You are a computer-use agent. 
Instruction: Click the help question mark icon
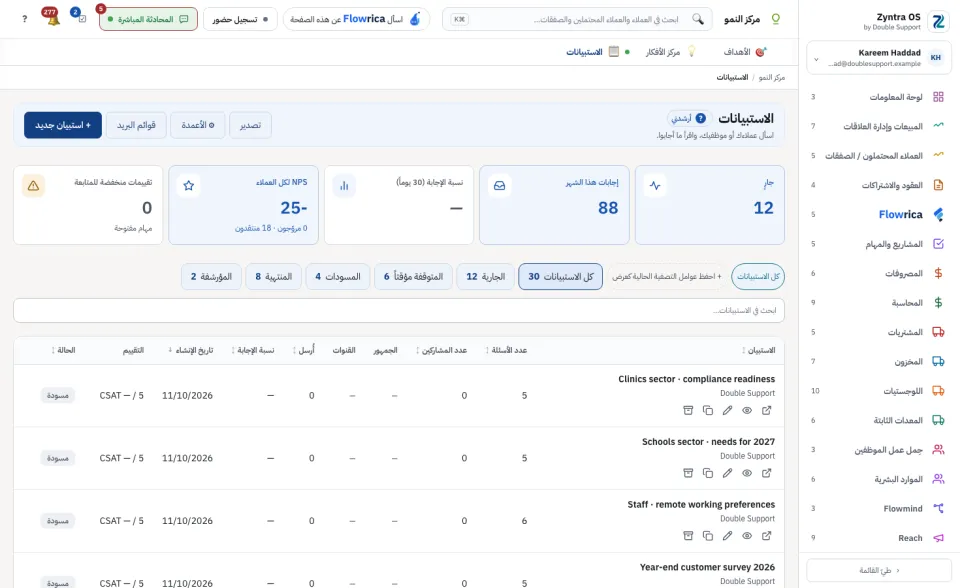[x=24, y=19]
